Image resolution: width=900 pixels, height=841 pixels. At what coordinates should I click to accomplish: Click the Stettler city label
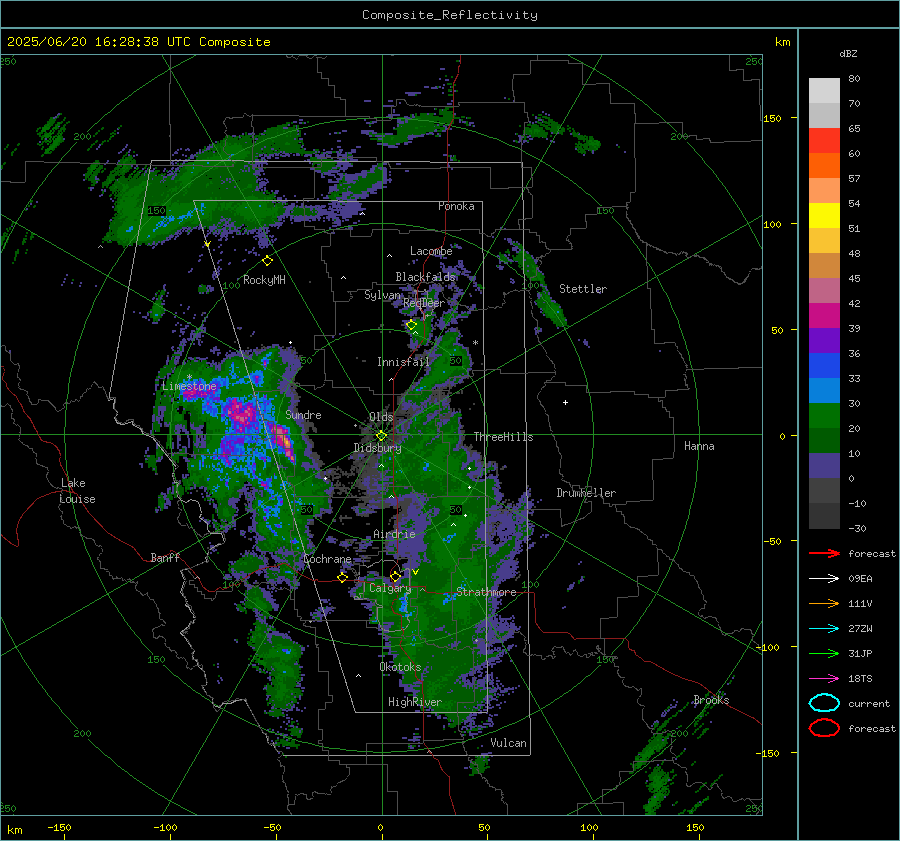pos(583,289)
